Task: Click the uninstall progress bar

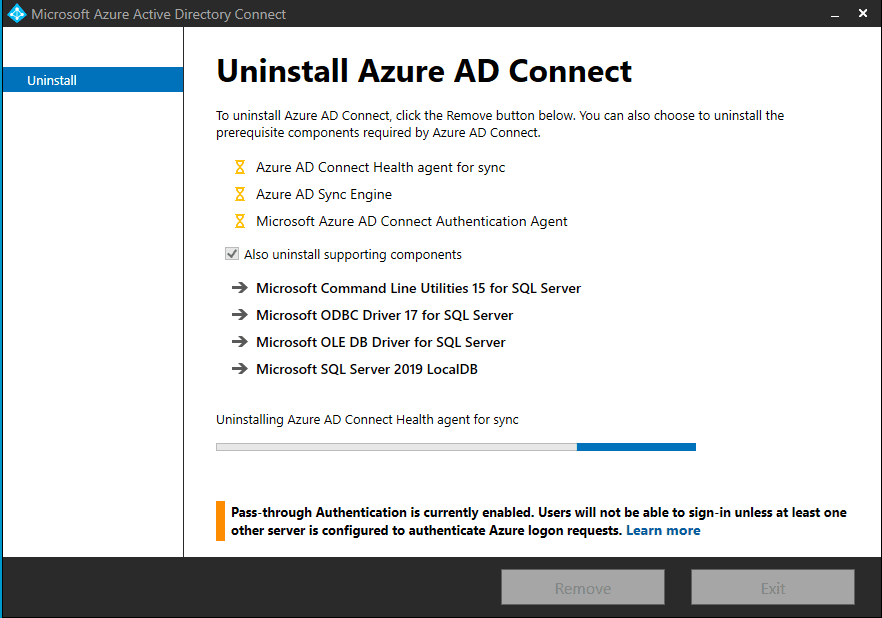Action: 456,447
